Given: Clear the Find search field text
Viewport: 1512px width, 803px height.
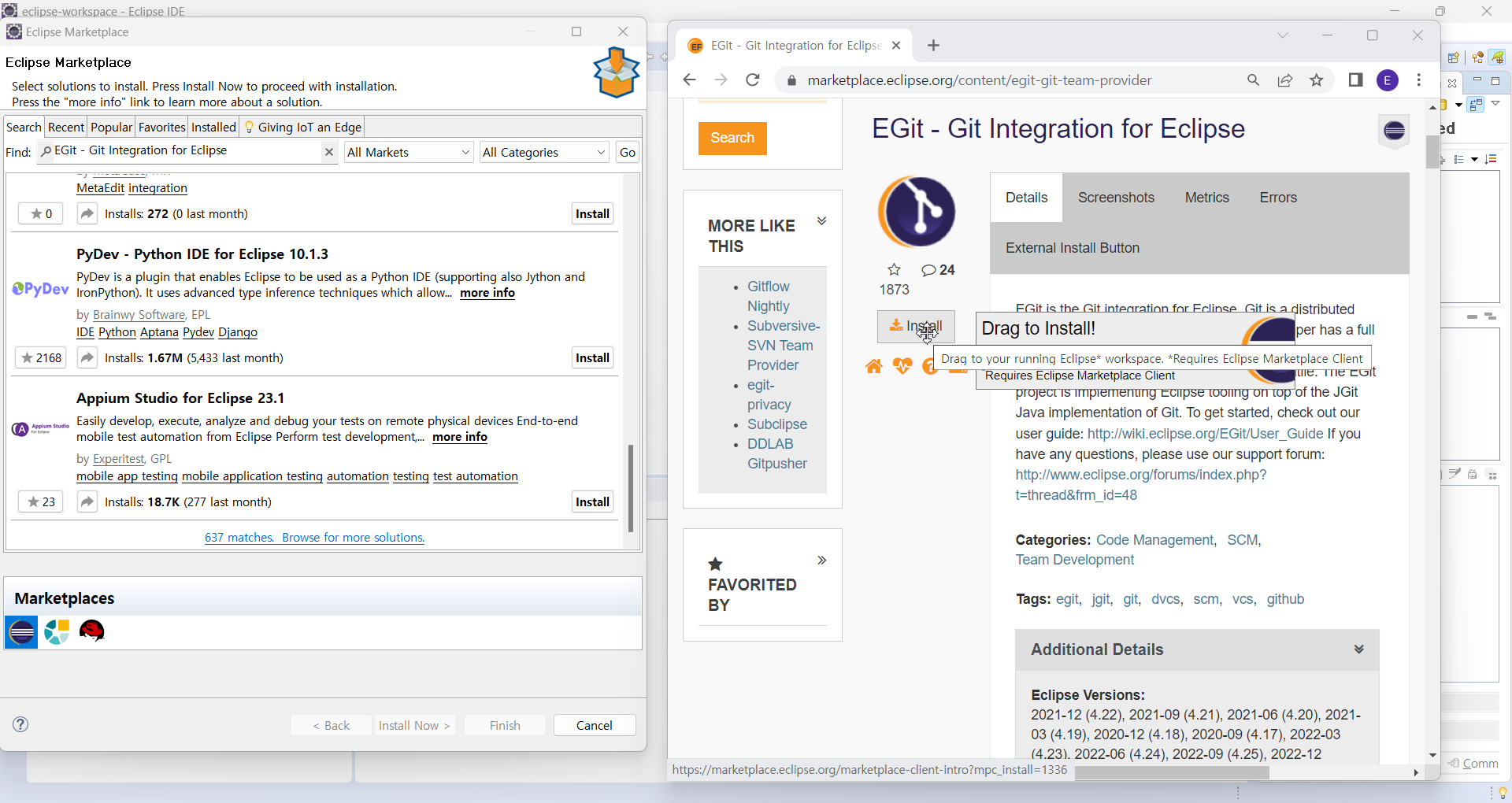Looking at the screenshot, I should (329, 152).
